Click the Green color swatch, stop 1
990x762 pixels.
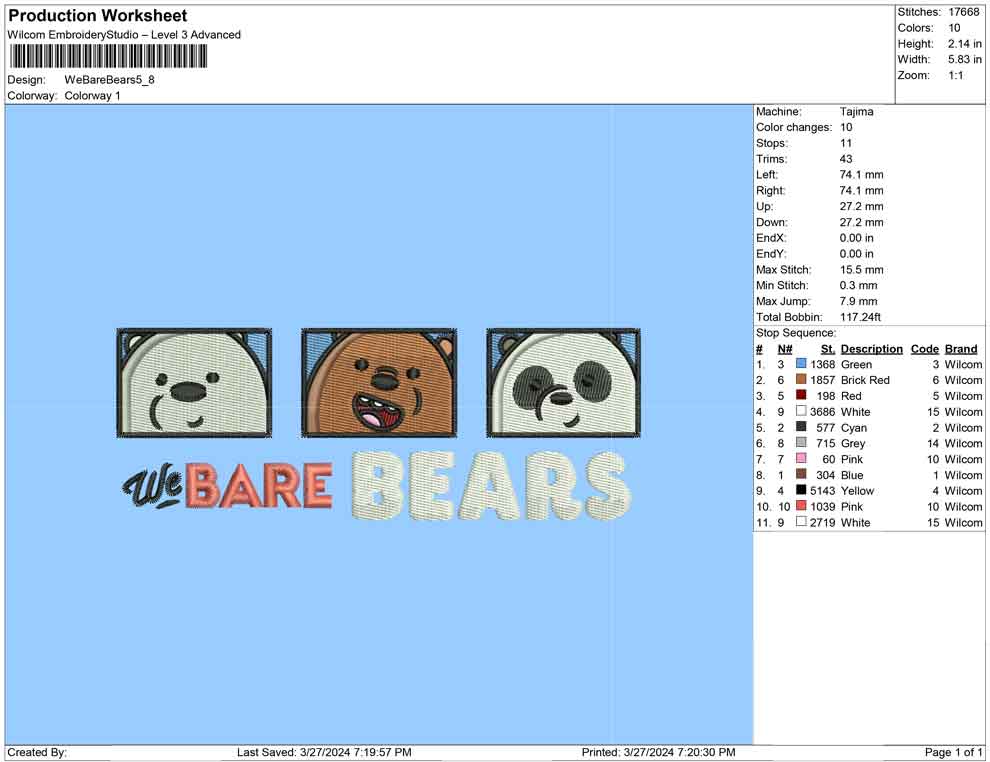pos(801,364)
